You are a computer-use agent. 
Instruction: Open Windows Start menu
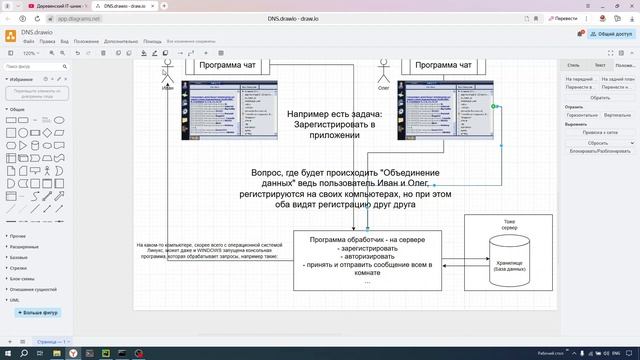[8, 353]
